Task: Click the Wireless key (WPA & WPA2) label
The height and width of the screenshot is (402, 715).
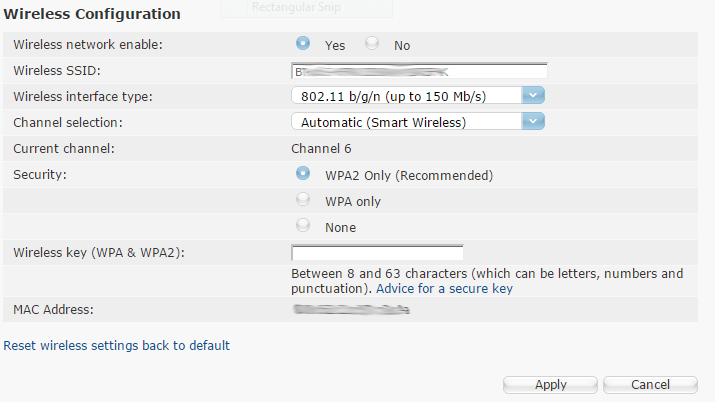Action: 99,253
